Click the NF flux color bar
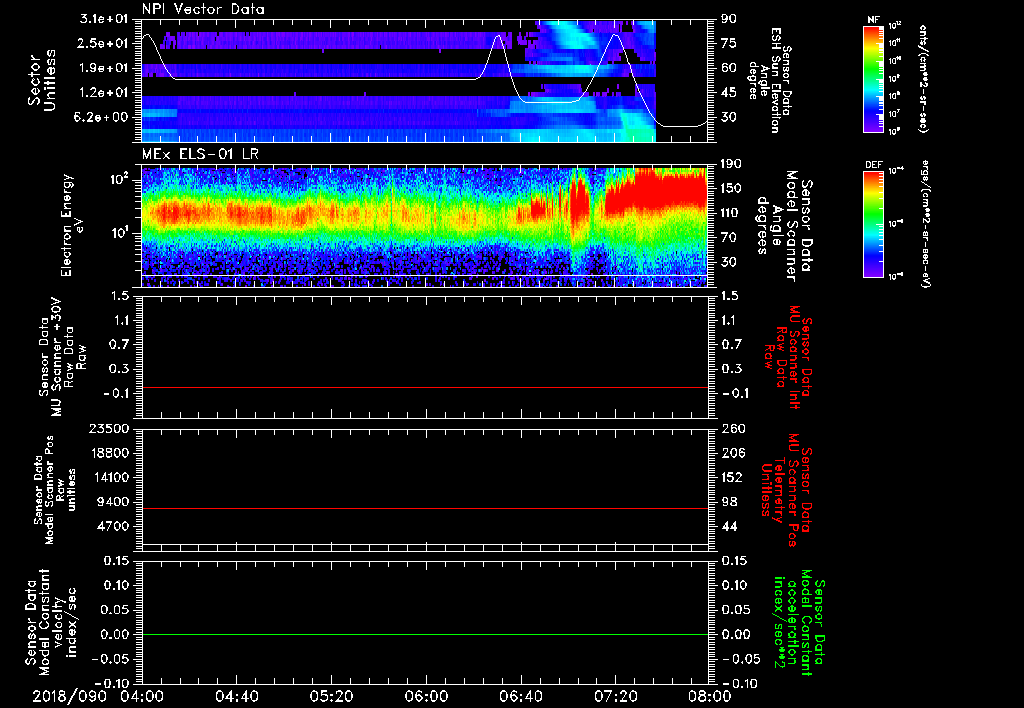Image resolution: width=1024 pixels, height=708 pixels. pos(873,78)
